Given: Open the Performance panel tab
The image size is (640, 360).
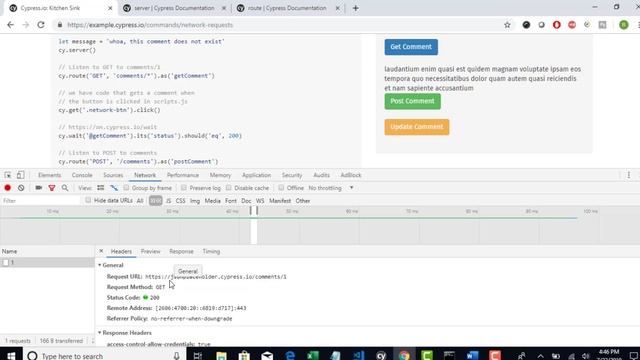Looking at the screenshot, I should 183,175.
